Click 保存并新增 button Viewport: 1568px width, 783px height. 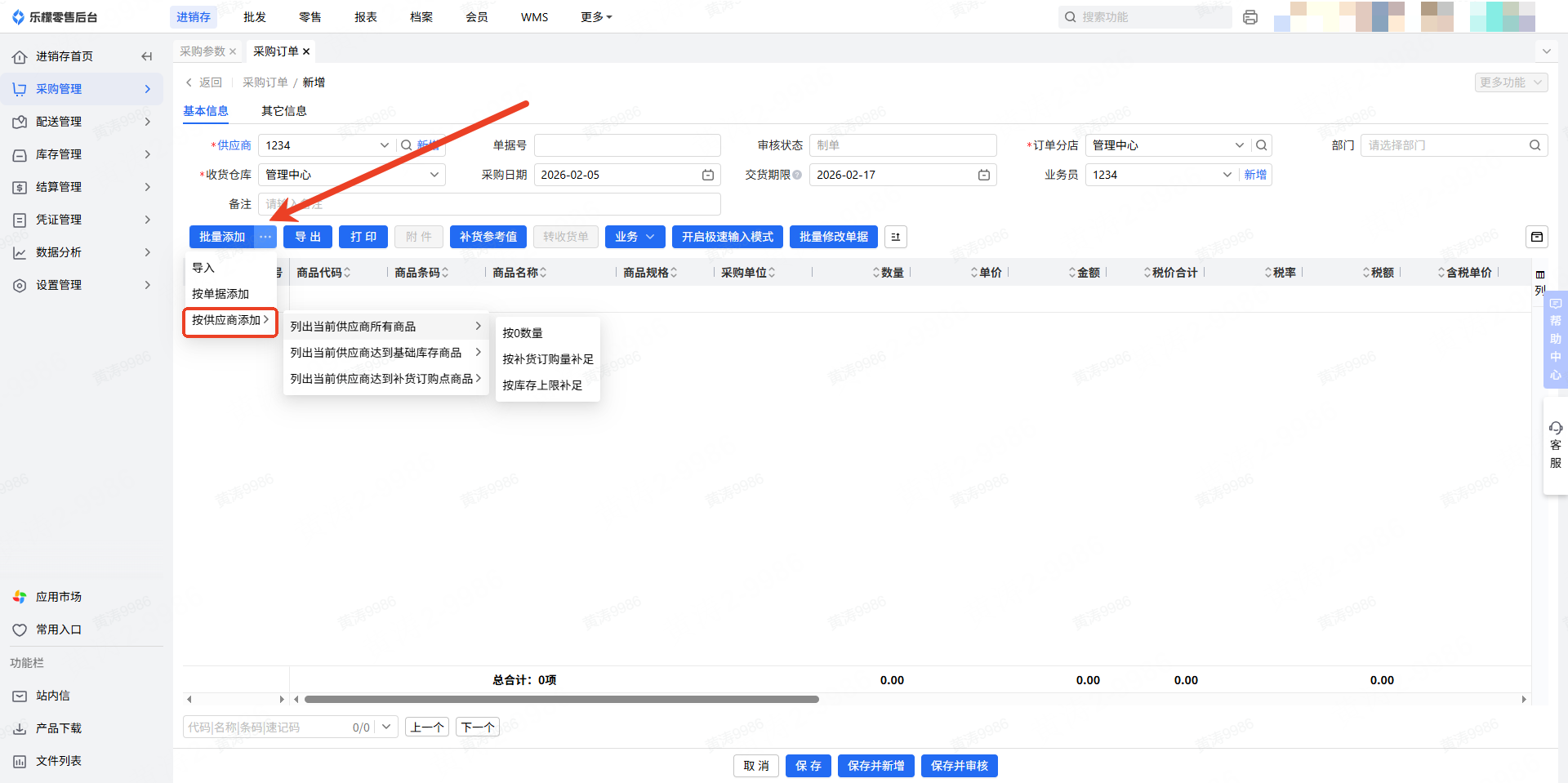coord(876,766)
